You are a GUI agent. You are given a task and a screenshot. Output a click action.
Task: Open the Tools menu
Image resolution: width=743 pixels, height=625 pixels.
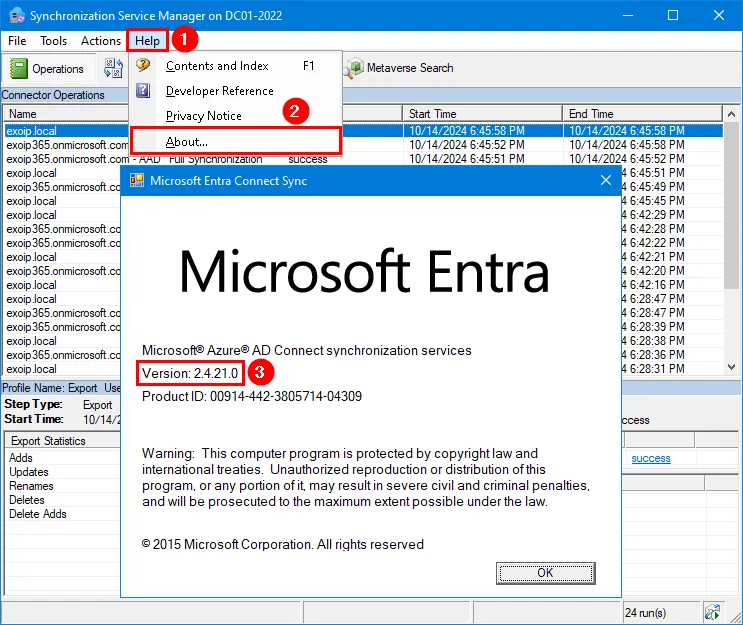(x=54, y=41)
